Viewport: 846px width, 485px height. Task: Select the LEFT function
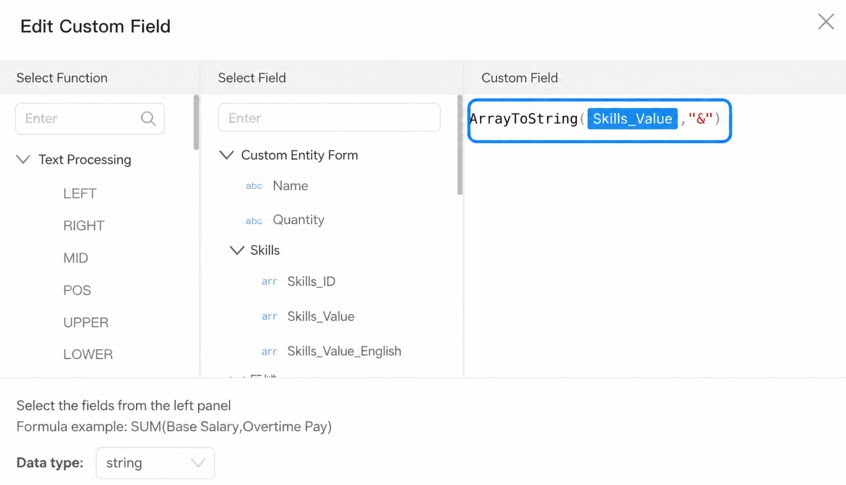click(x=80, y=194)
